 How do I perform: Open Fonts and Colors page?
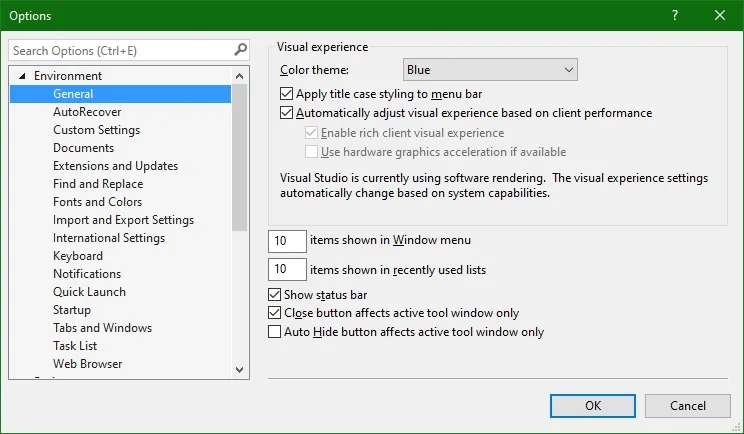pos(97,202)
